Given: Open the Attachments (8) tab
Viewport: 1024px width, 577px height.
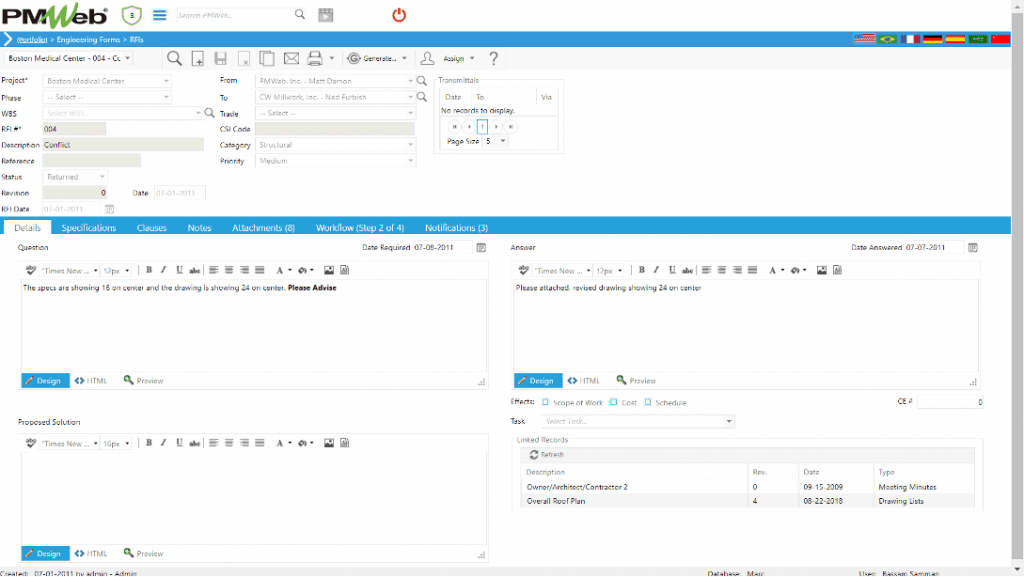Looking at the screenshot, I should tap(263, 228).
